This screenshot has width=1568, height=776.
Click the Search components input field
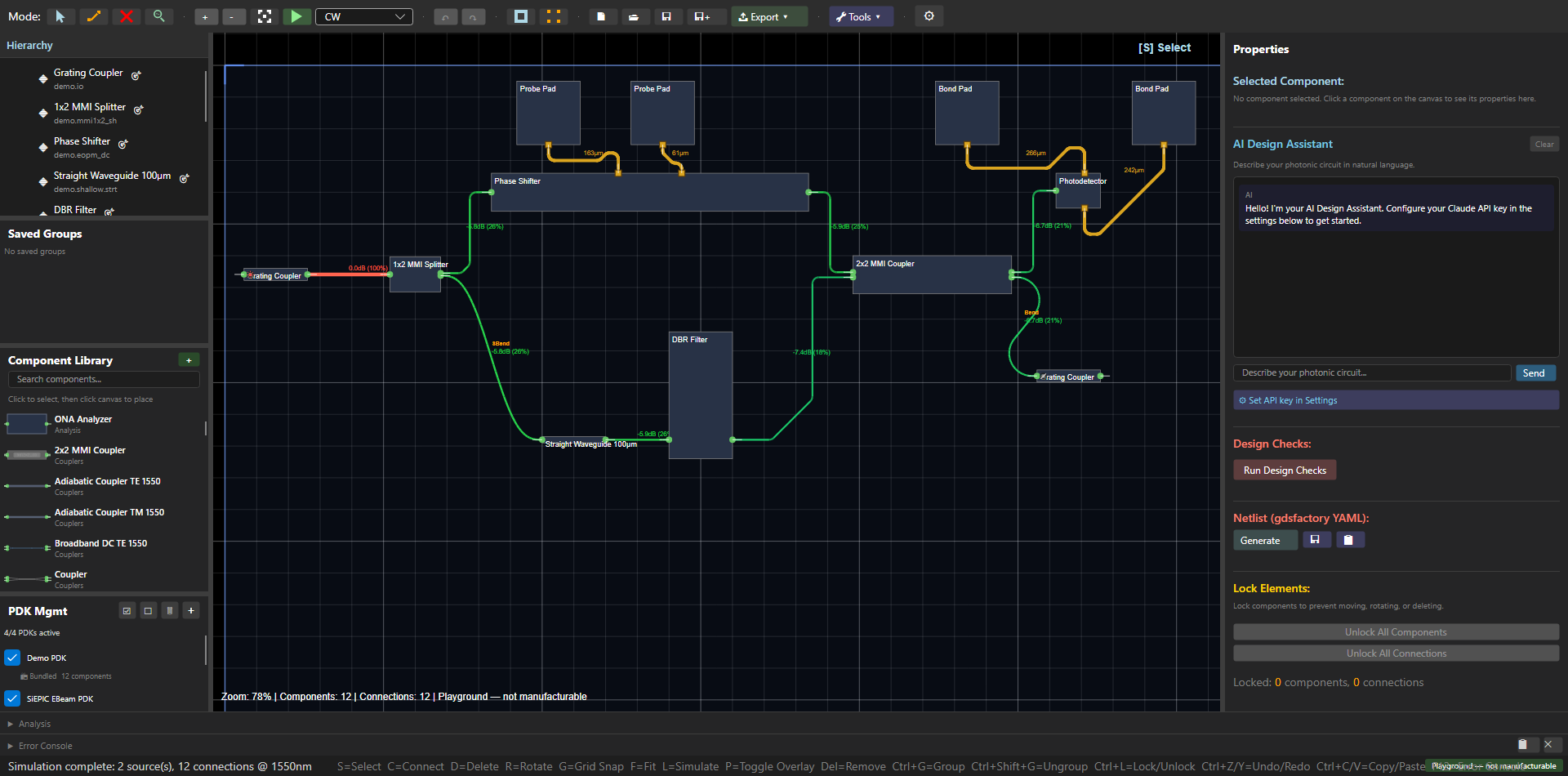pyautogui.click(x=104, y=379)
